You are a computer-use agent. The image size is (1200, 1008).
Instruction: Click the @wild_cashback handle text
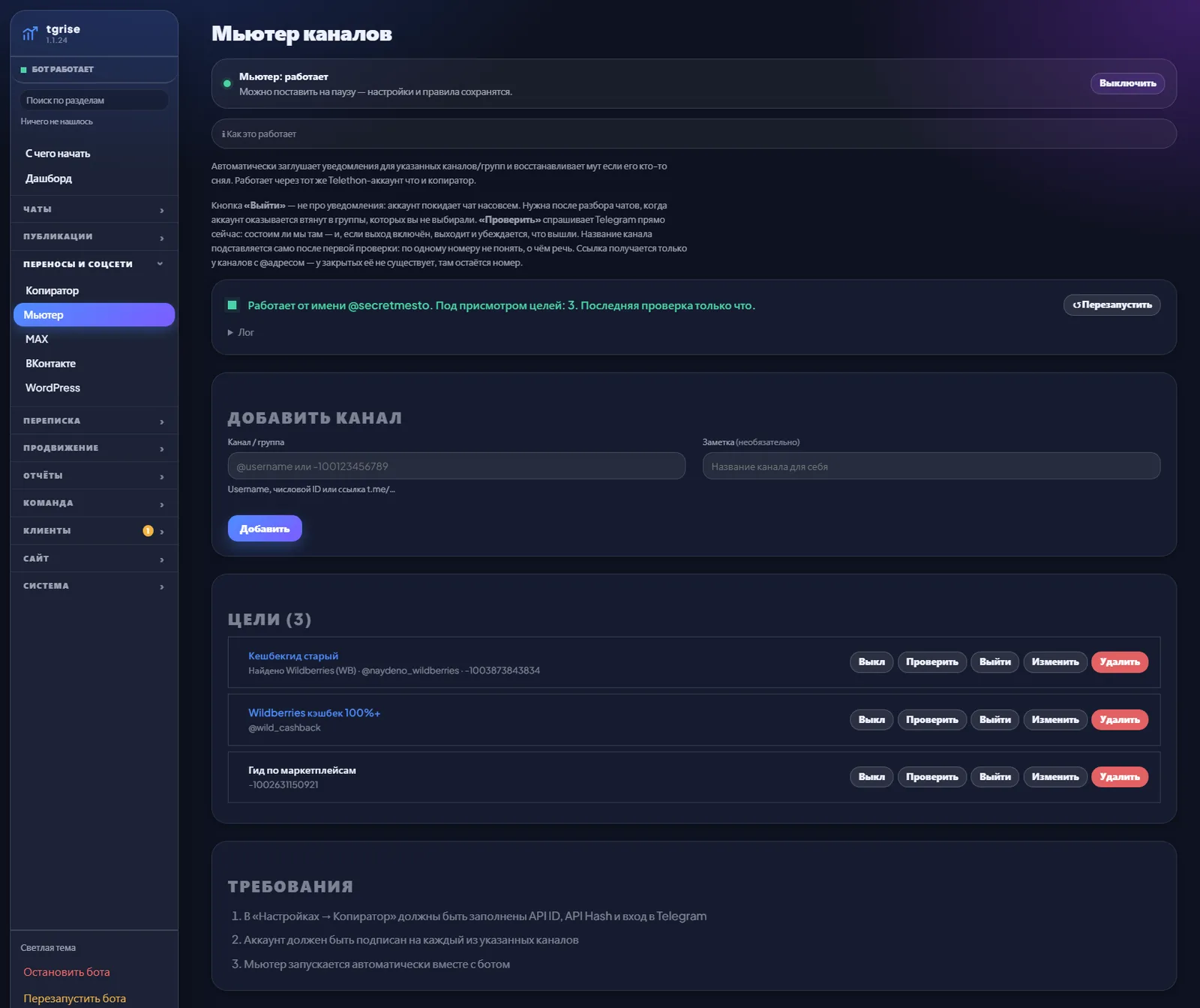(284, 728)
